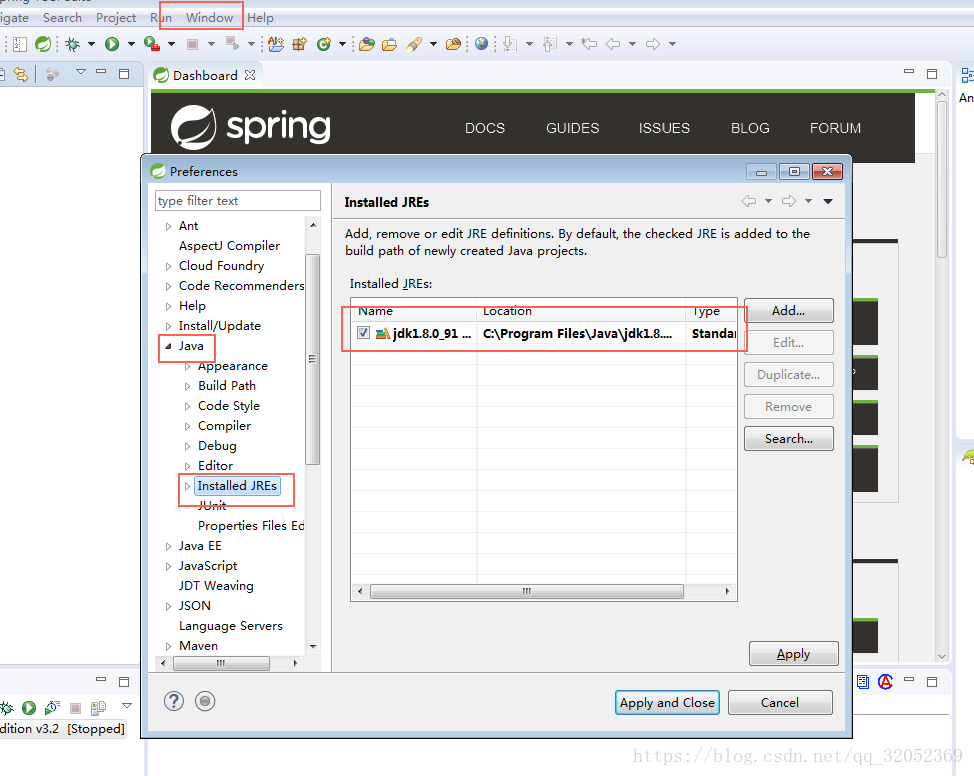Click the Search... button
Screen dimensions: 974x776
tap(789, 439)
